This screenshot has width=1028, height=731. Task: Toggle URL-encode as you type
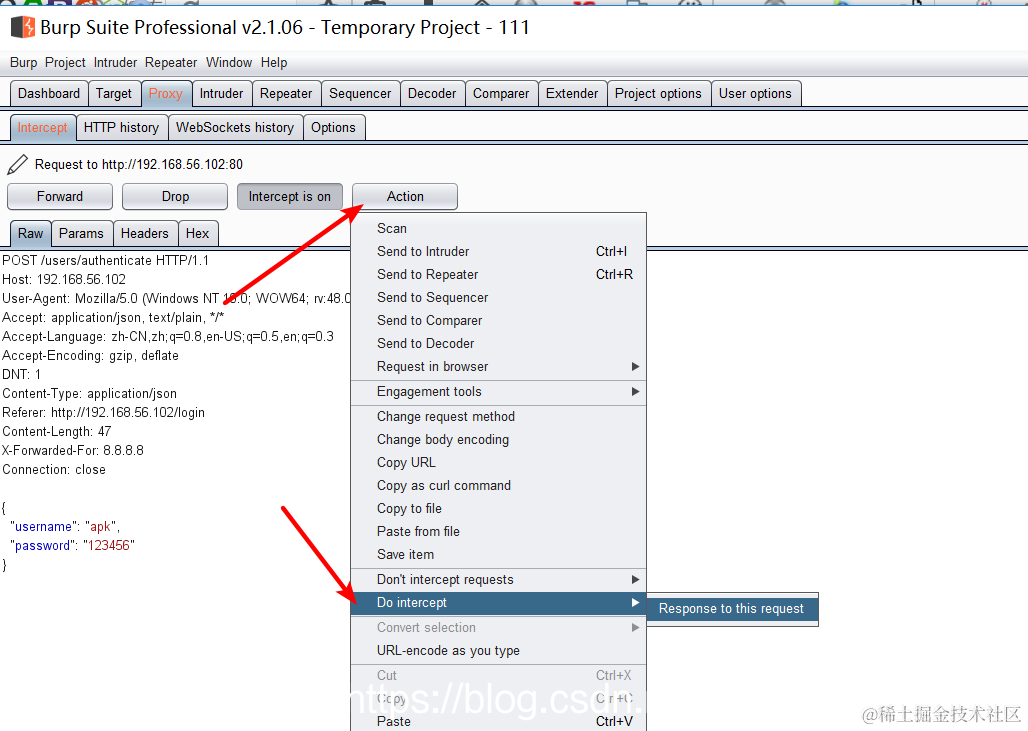(498, 651)
